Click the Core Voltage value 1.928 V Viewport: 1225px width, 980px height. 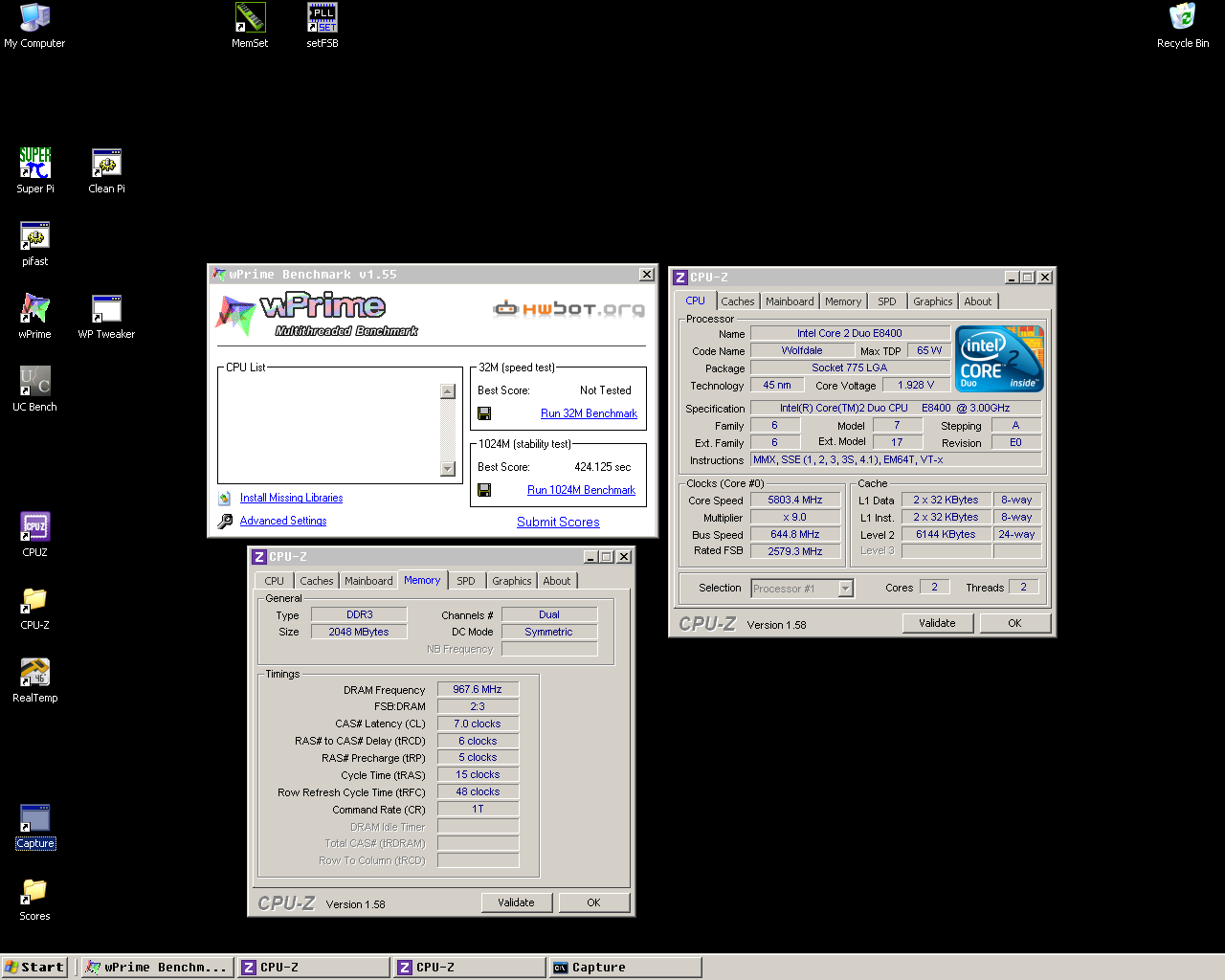[916, 385]
